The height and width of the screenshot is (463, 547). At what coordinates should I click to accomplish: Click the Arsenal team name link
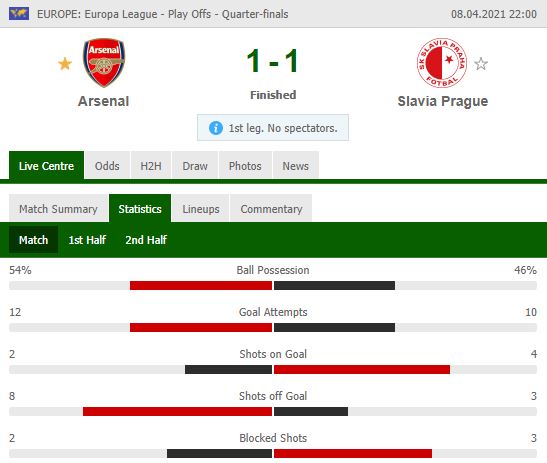point(104,101)
